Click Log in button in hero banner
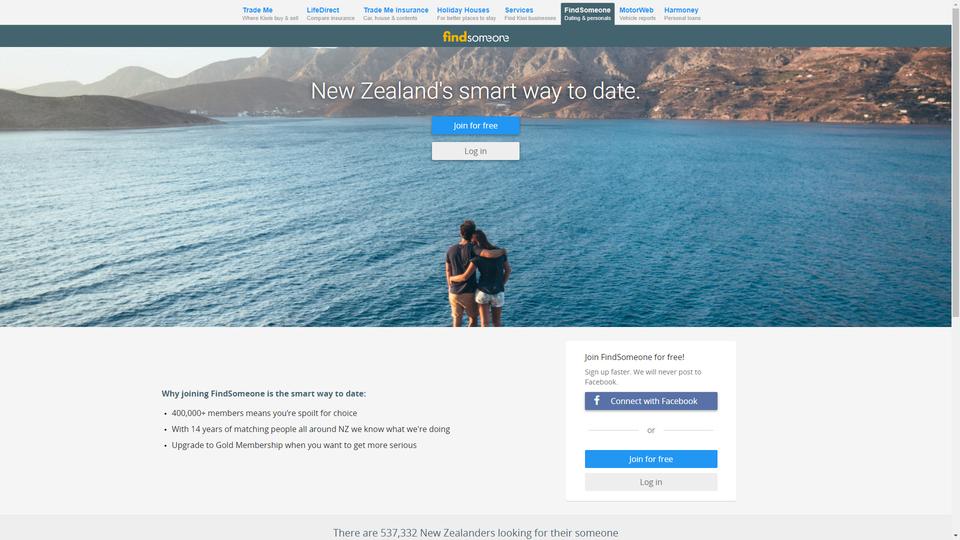The image size is (960, 540). (476, 151)
